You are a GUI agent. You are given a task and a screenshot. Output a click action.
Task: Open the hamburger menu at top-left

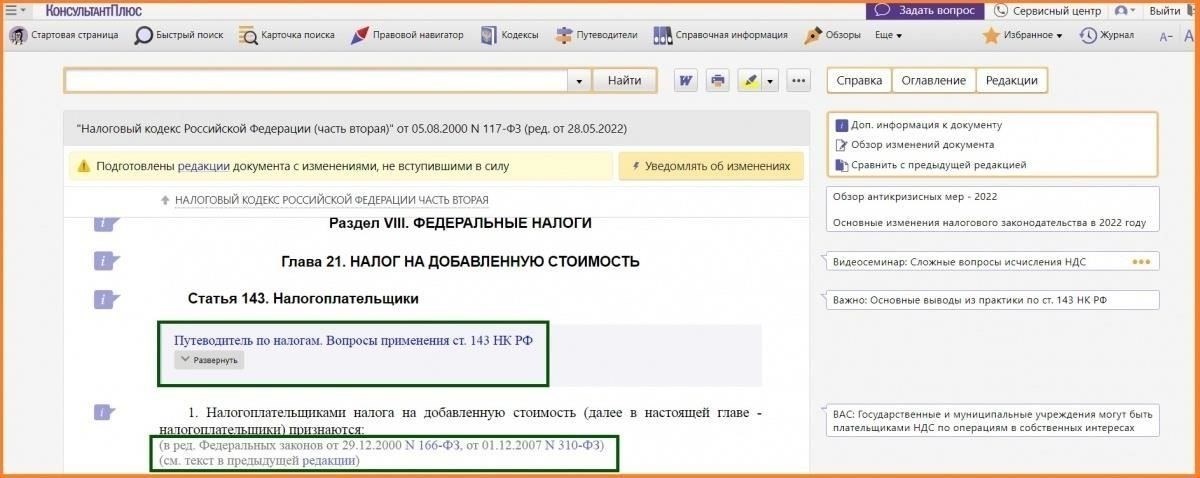click(x=15, y=11)
